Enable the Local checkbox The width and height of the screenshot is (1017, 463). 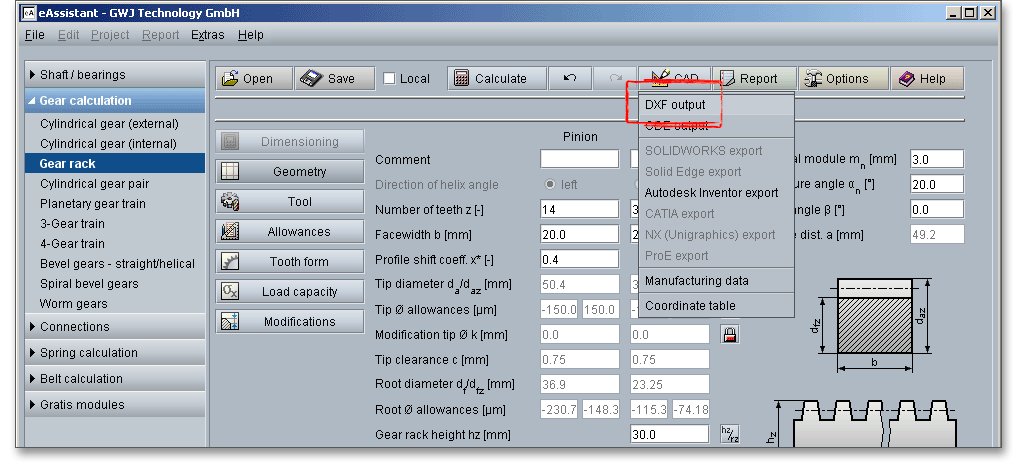(x=390, y=79)
